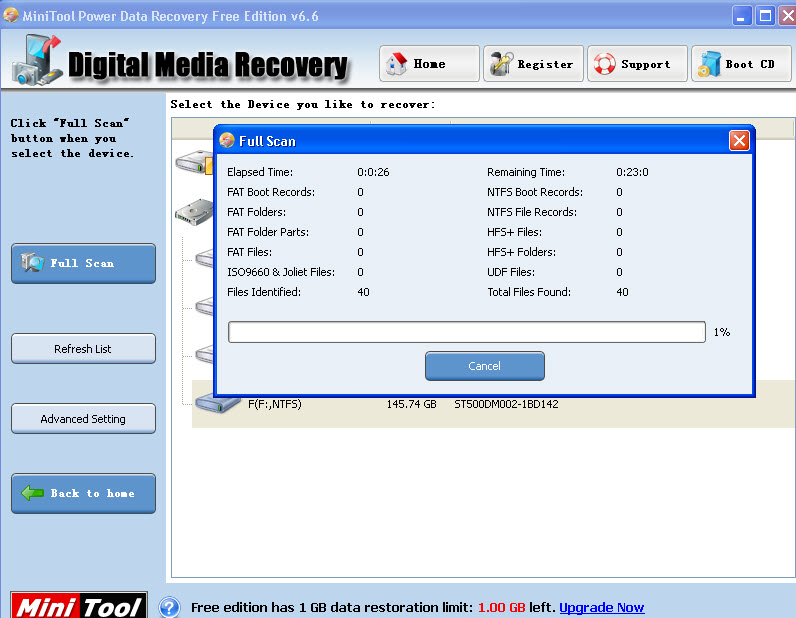Click the ISO9660 & Joliet Files label
Viewport: 796px width, 618px height.
click(x=281, y=272)
